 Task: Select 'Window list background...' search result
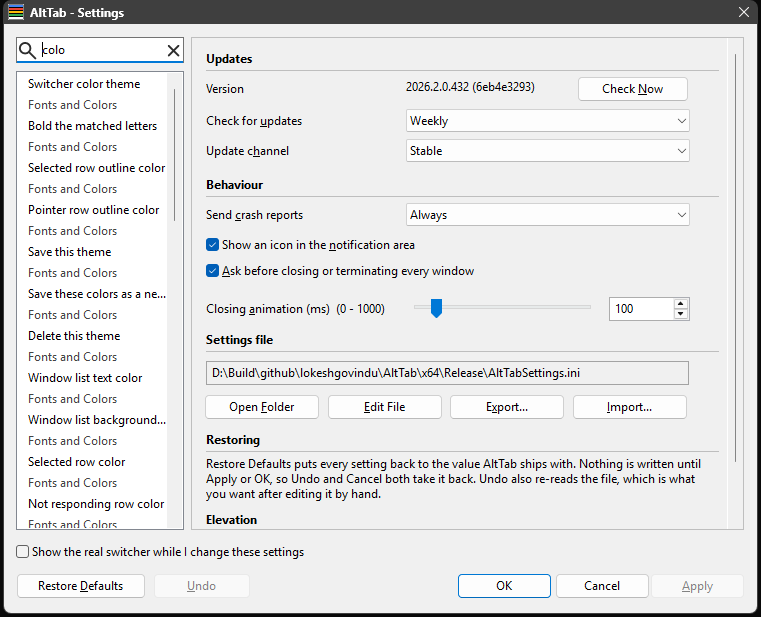coord(97,419)
